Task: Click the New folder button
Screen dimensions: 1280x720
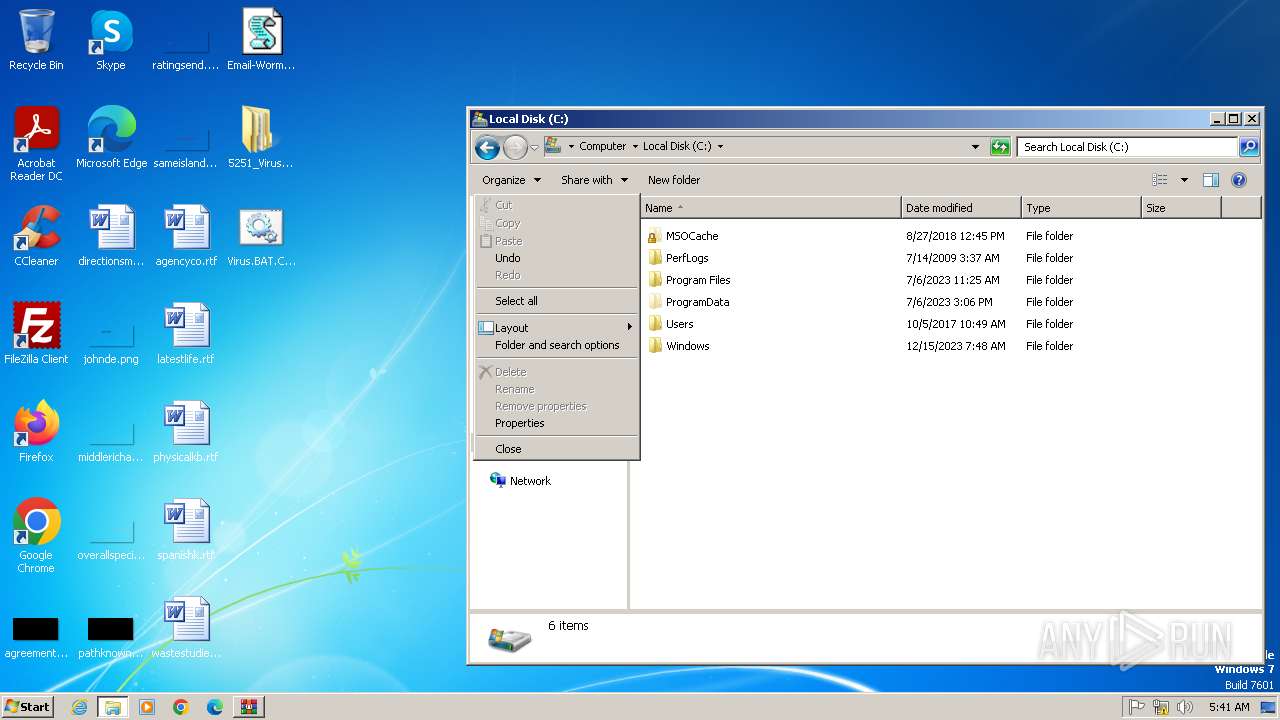Action: pos(674,180)
